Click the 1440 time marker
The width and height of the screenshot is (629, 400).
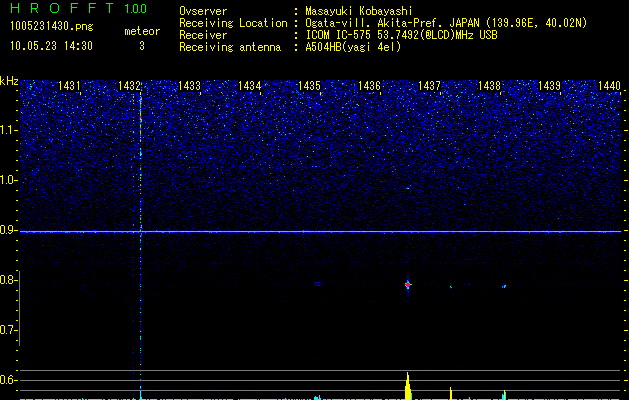coord(609,85)
